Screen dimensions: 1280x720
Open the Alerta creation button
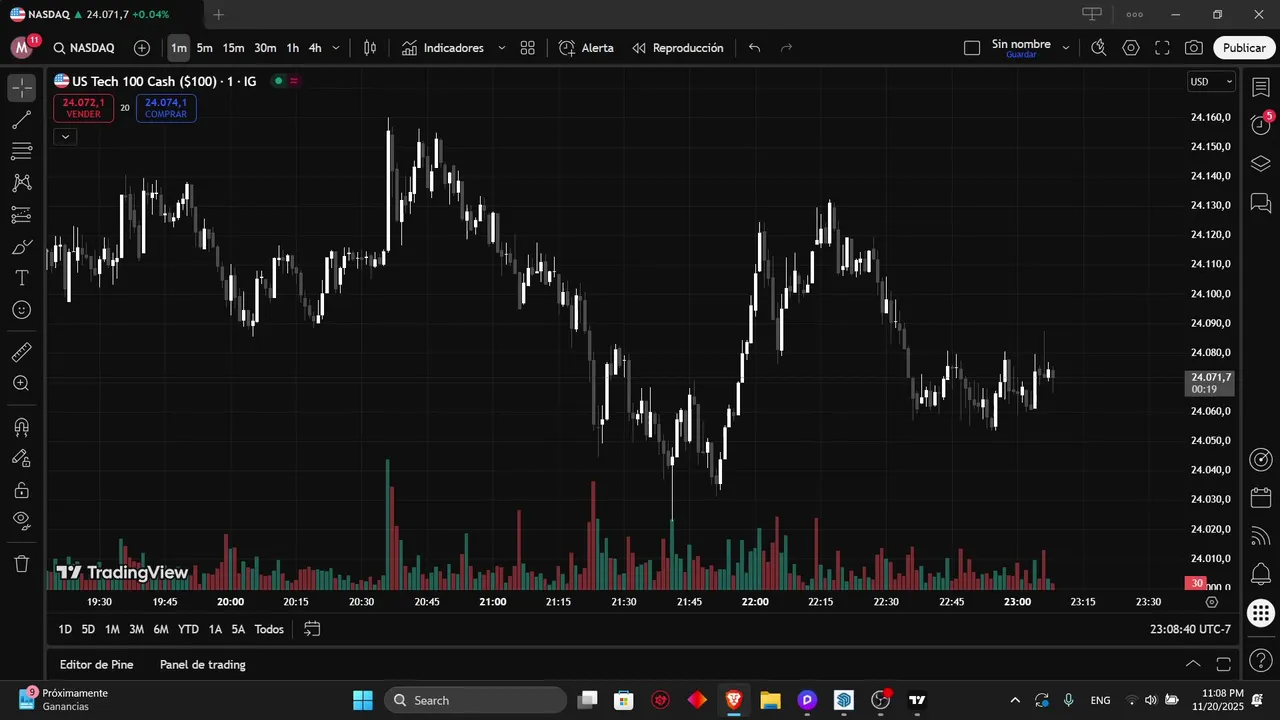pyautogui.click(x=586, y=48)
